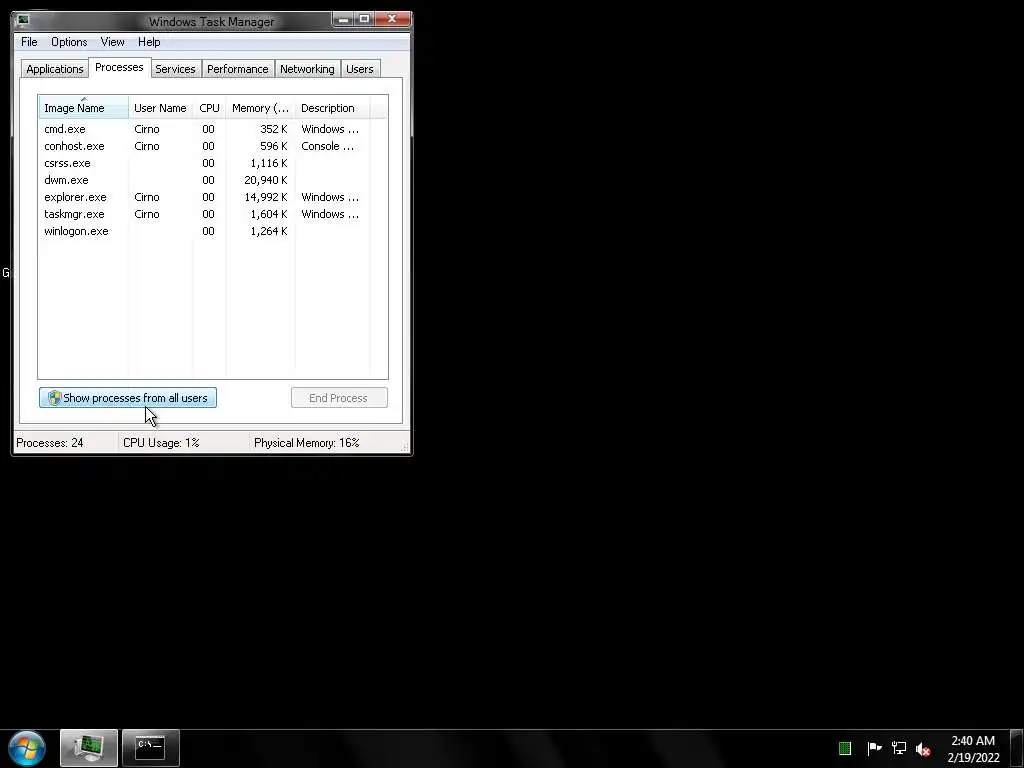The height and width of the screenshot is (768, 1024).
Task: Click the Task Manager title bar icon
Action: pos(23,20)
